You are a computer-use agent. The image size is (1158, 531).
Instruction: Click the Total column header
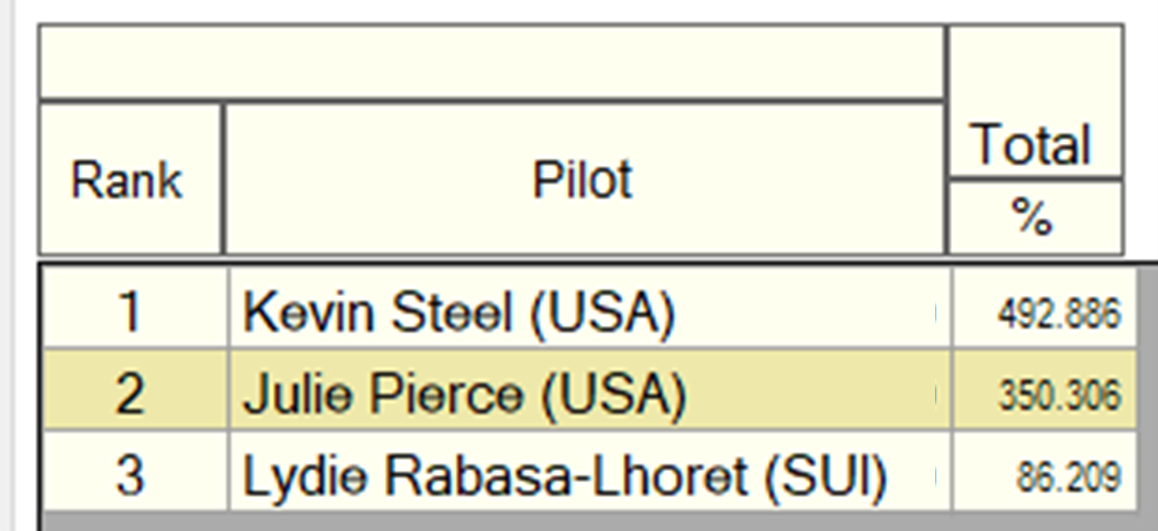[x=1035, y=101]
